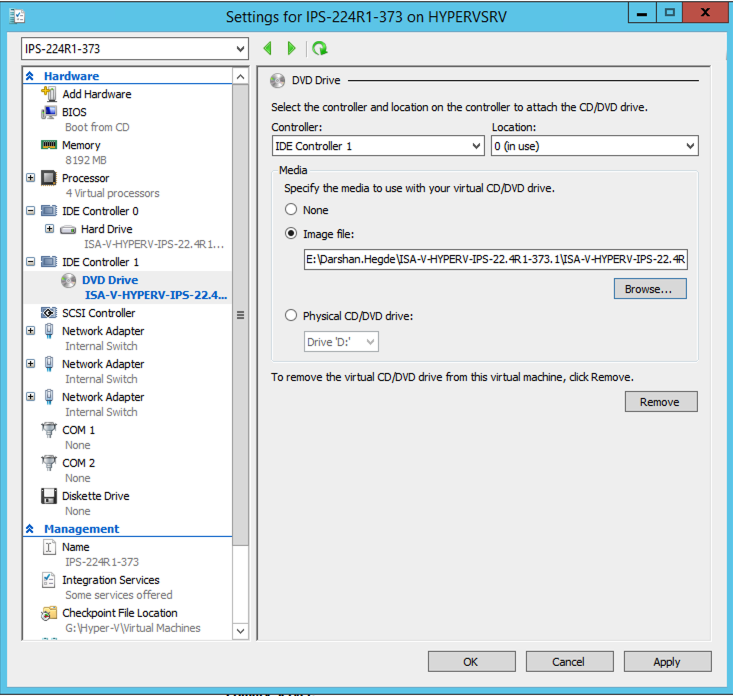733x696 pixels.
Task: Click the '4 Virtual processors' text
Action: pyautogui.click(x=112, y=193)
